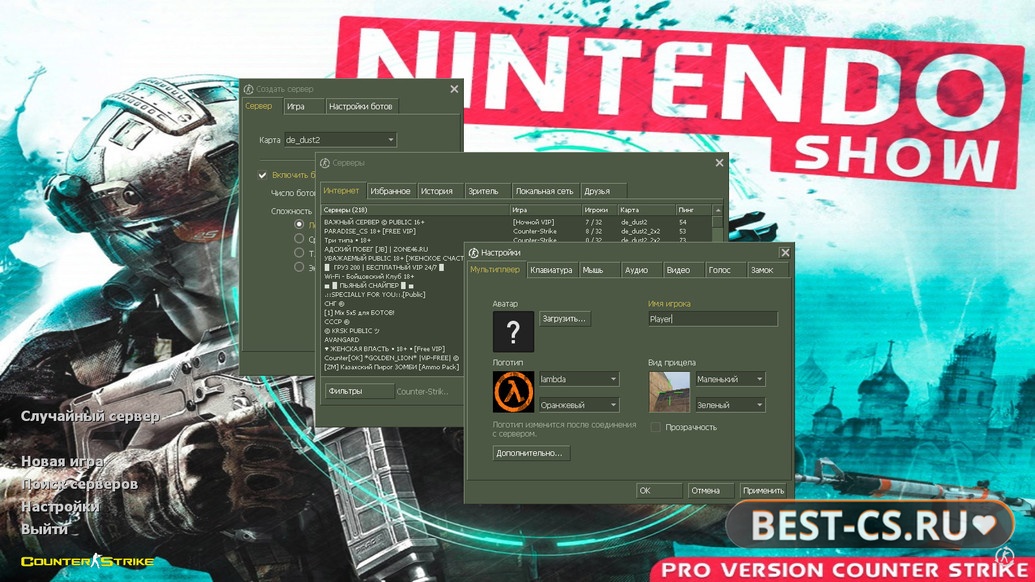The image size is (1035, 582).
Task: Switch to the Локальная сеть tab
Action: 545,191
